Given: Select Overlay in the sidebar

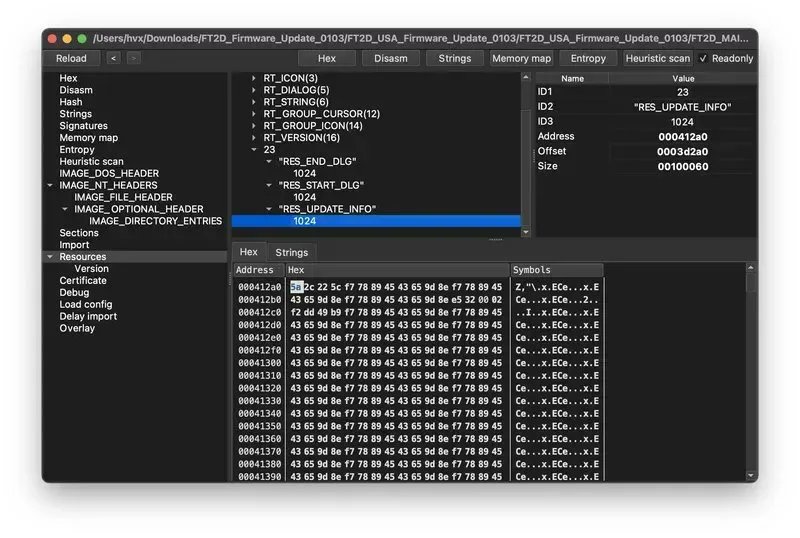Looking at the screenshot, I should pos(77,328).
